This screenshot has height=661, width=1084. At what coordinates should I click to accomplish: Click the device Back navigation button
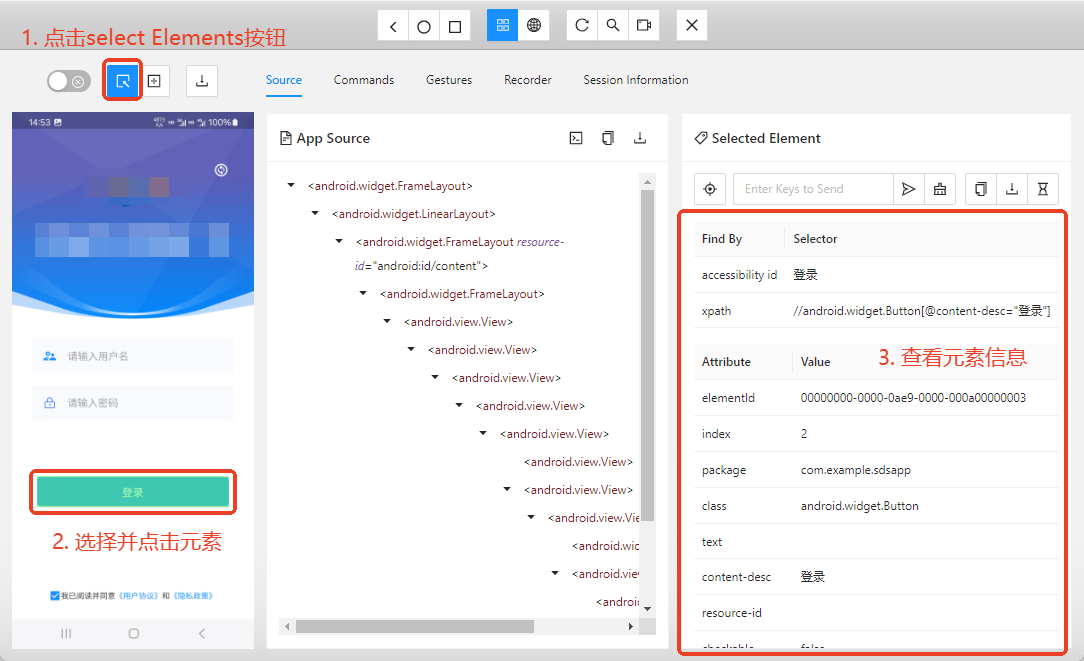(393, 26)
